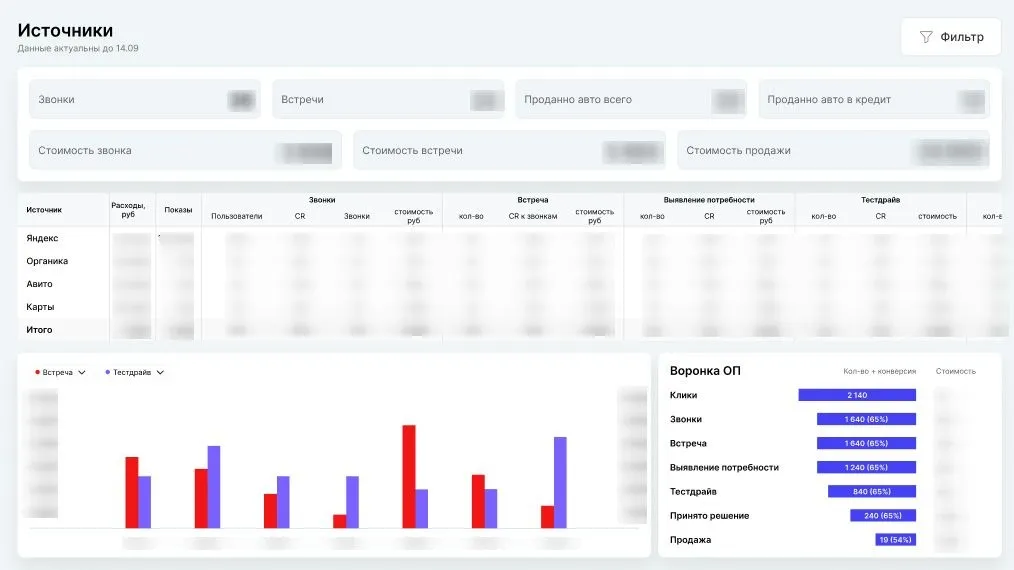Select the Проданно авто в кредит card
This screenshot has width=1014, height=570.
873,100
